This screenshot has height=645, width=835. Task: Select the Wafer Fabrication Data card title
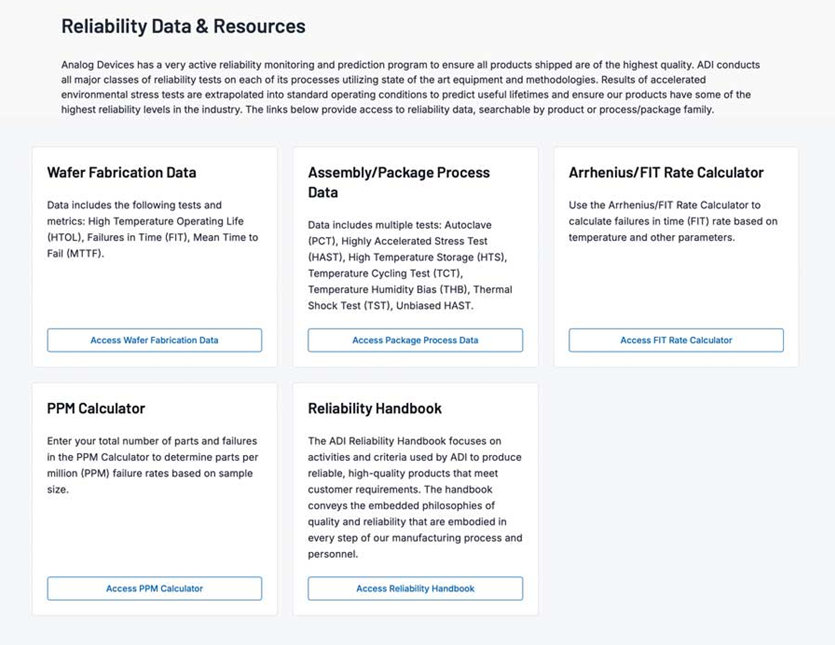tap(121, 172)
